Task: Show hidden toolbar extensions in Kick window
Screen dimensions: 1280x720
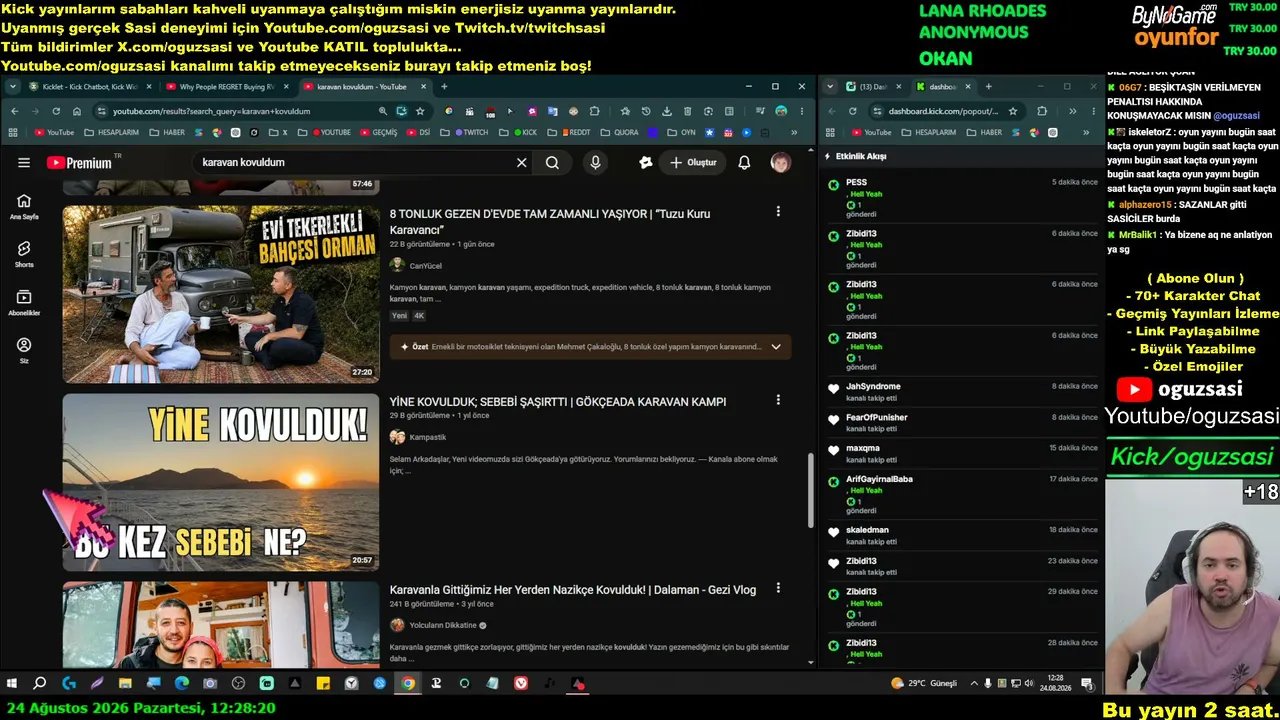Action: pyautogui.click(x=1073, y=111)
